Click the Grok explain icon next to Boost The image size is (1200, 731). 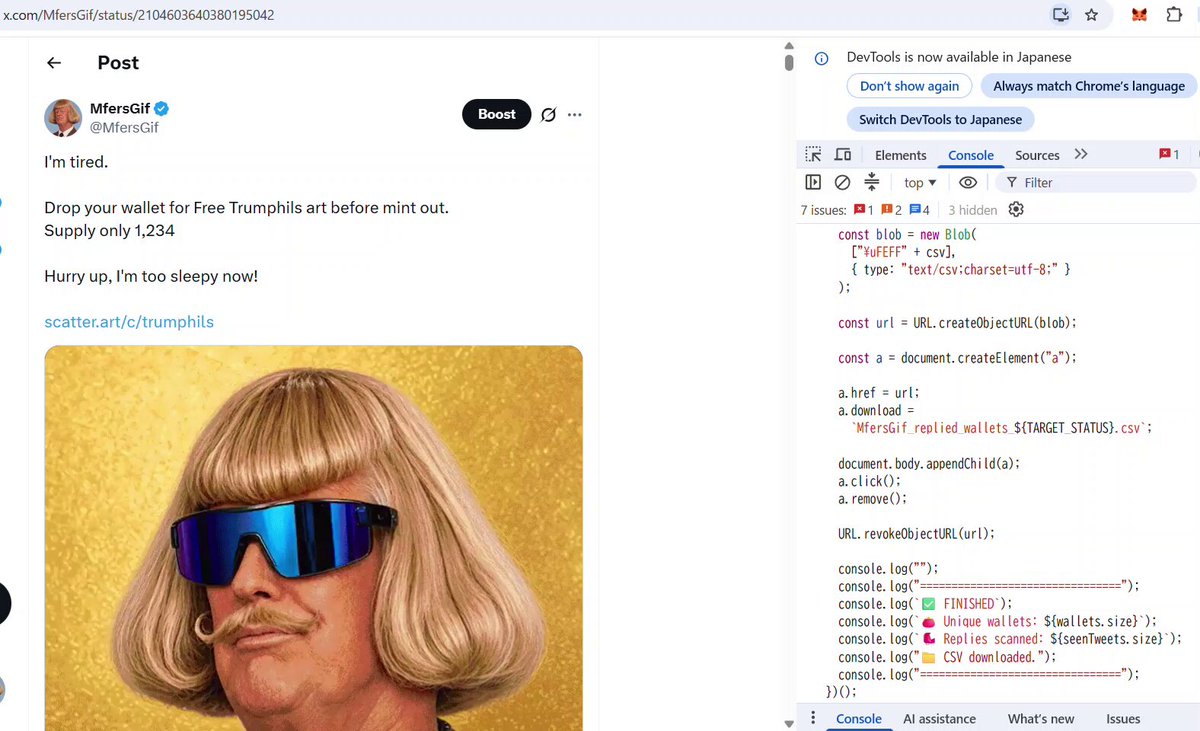pos(548,114)
